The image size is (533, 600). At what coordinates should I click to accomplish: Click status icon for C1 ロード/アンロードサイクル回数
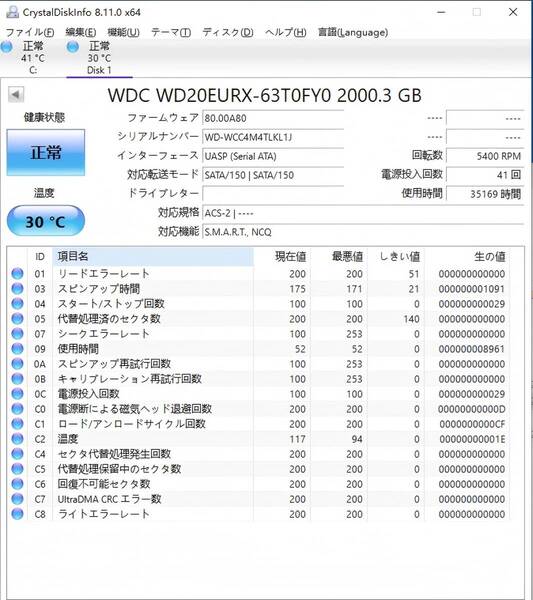(x=17, y=424)
